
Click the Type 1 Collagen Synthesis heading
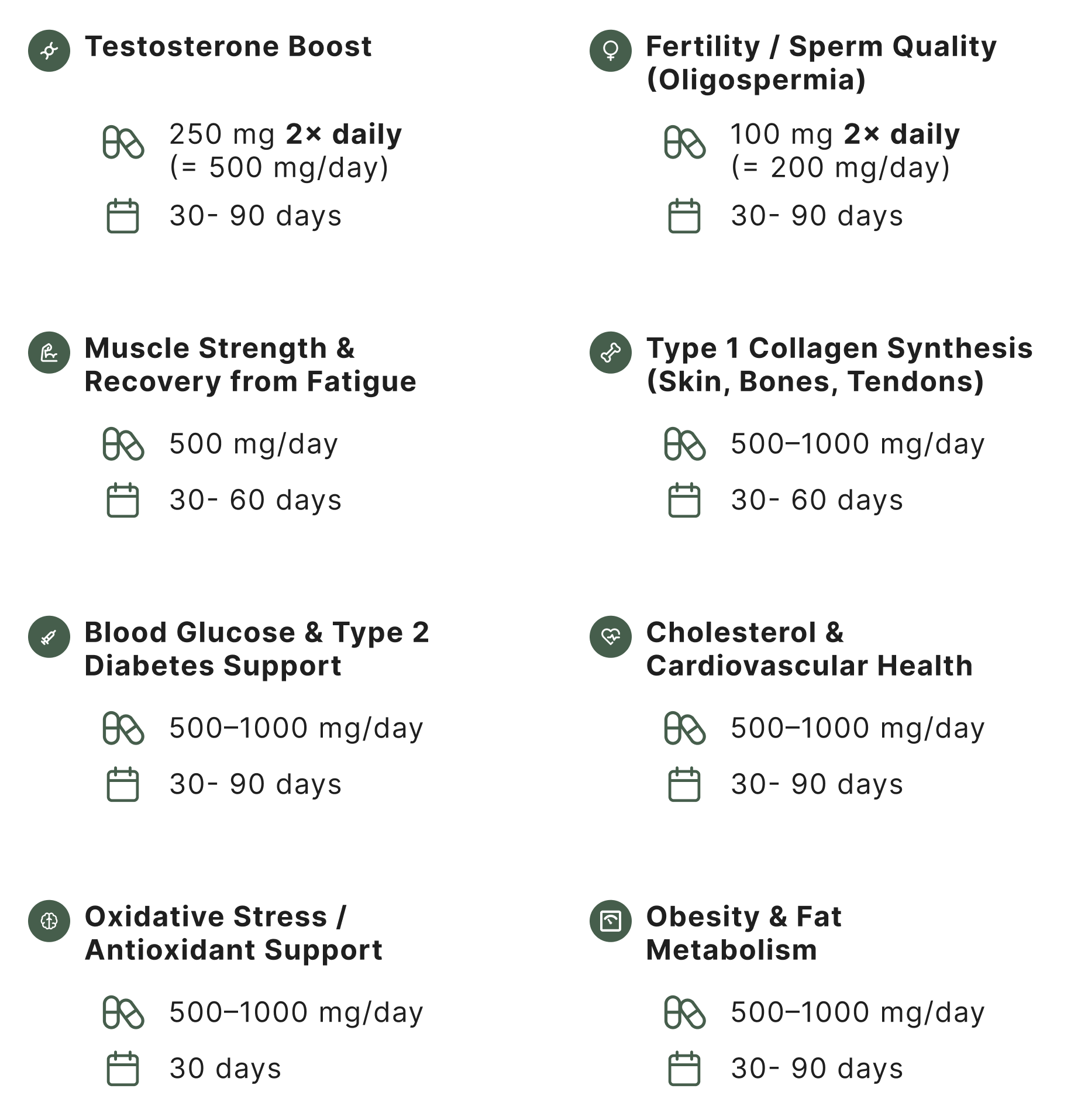(839, 364)
